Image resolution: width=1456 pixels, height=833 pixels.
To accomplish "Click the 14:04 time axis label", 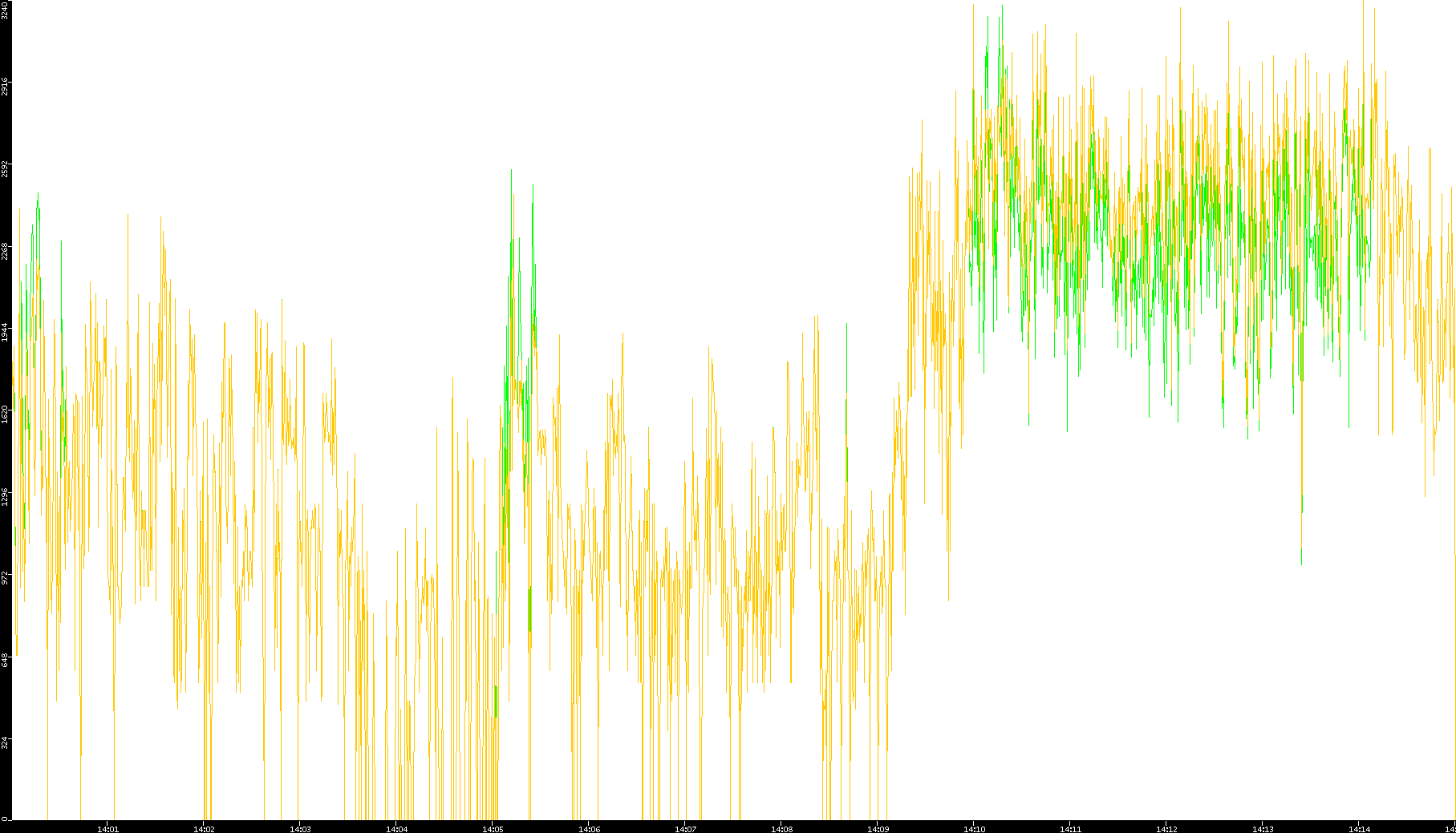I will [x=397, y=829].
